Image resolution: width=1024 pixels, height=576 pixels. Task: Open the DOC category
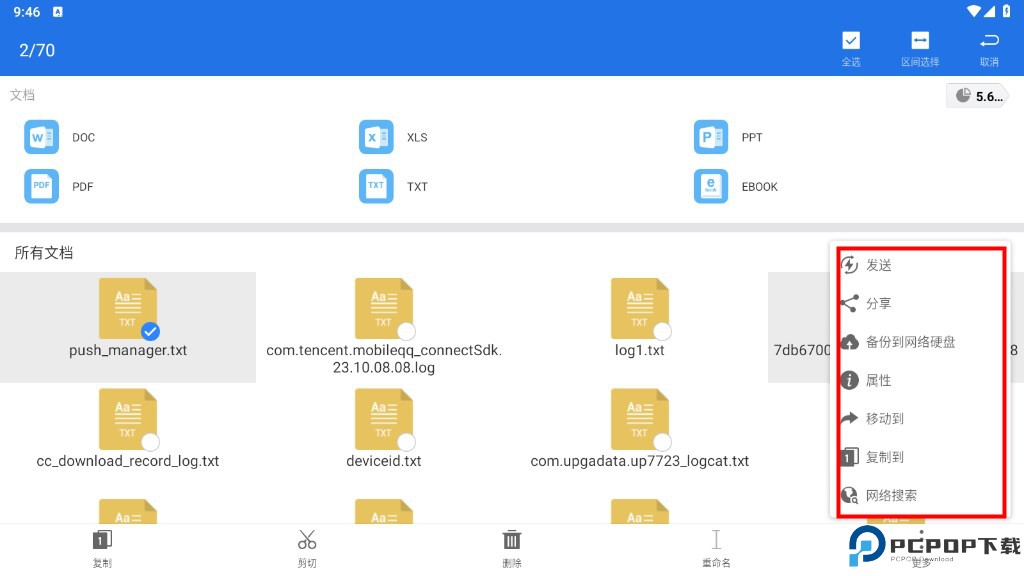(x=41, y=137)
